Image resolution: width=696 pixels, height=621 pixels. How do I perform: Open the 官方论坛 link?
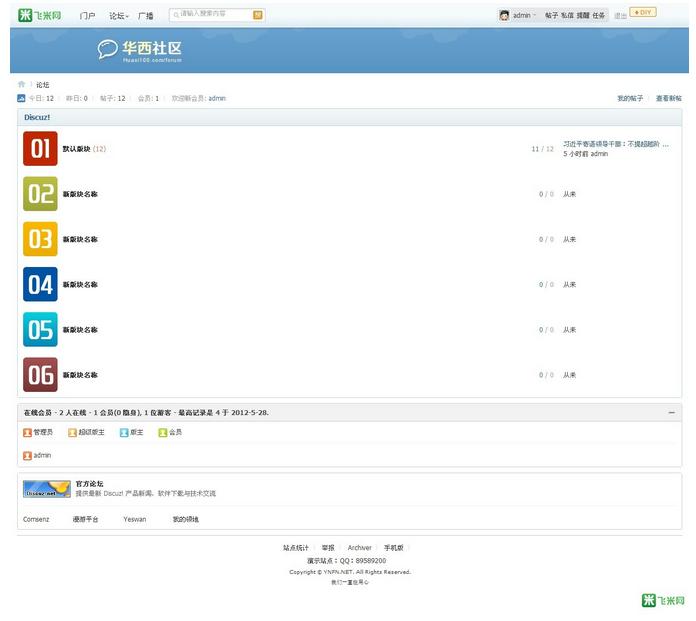click(90, 483)
